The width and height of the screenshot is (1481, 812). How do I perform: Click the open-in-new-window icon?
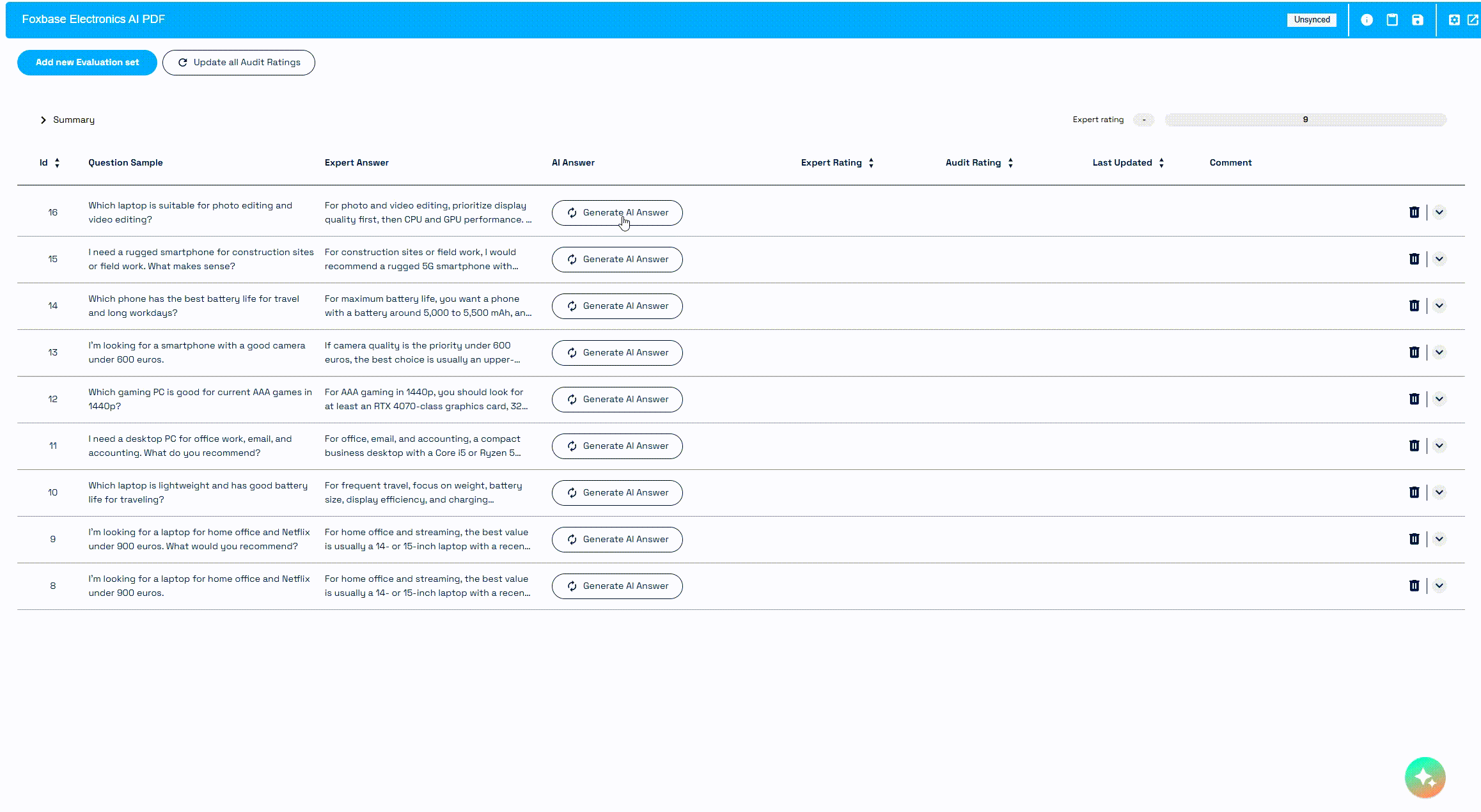(1473, 20)
